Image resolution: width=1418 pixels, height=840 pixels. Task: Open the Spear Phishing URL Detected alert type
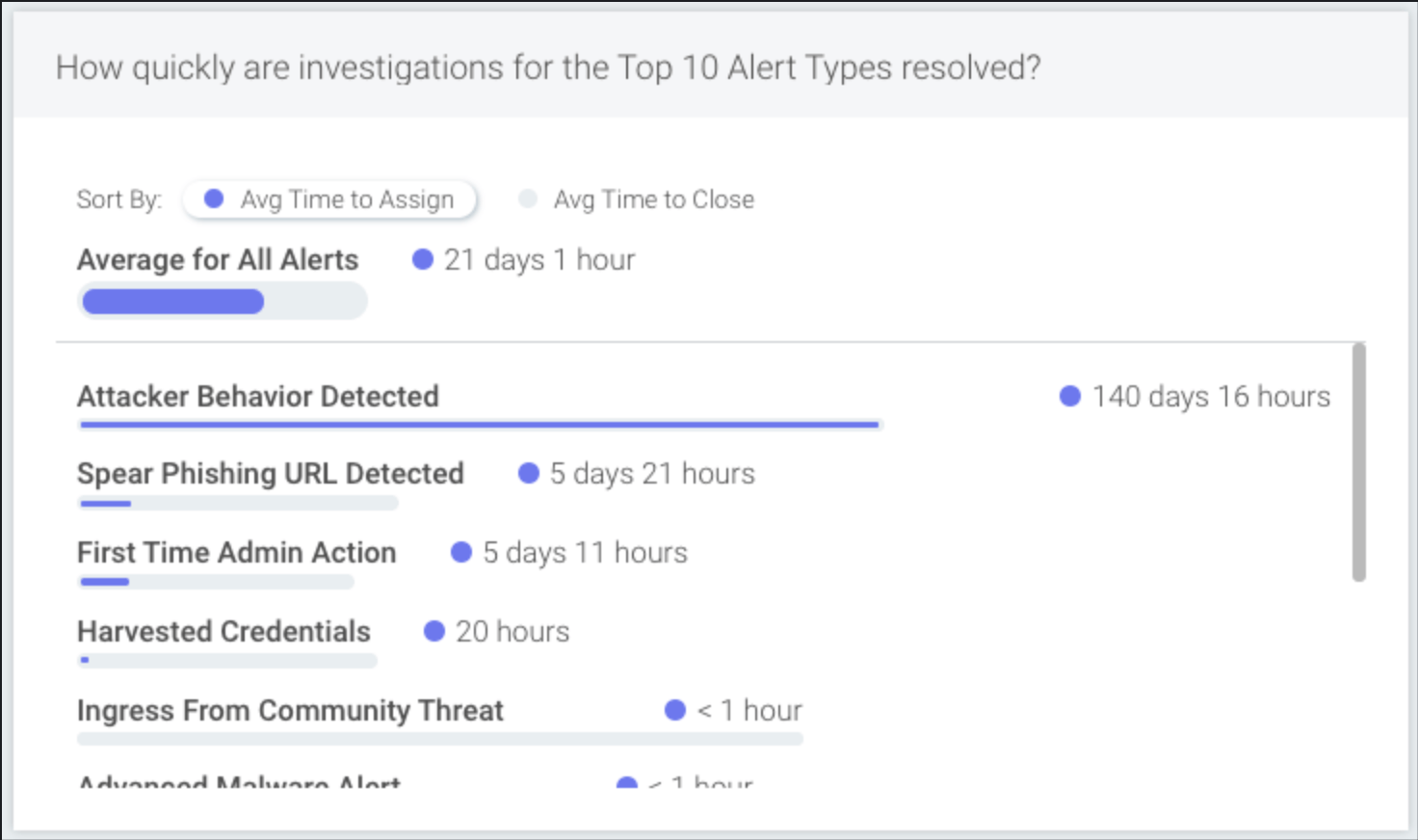pos(270,473)
